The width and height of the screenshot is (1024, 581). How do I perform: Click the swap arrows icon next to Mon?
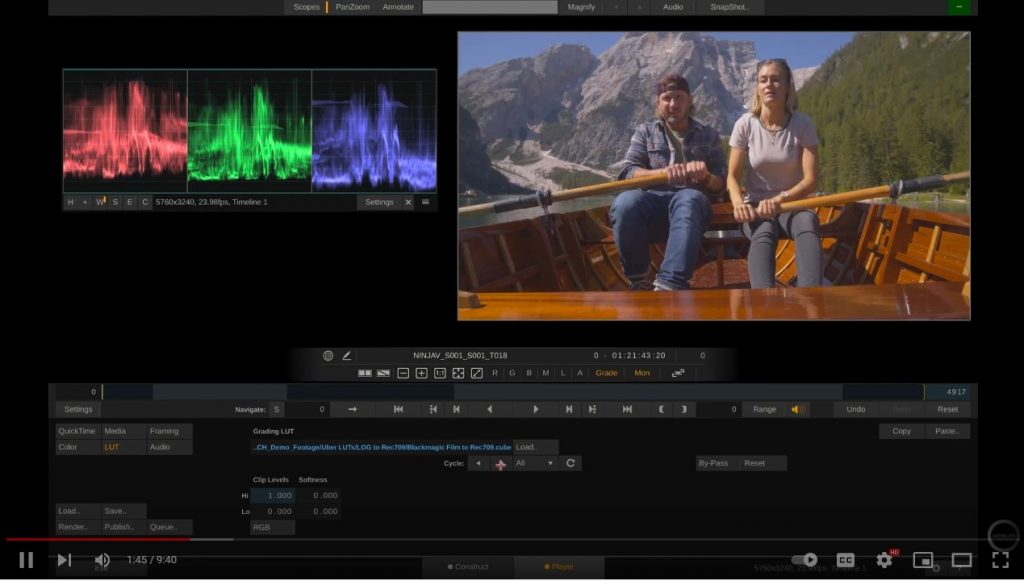click(x=678, y=373)
